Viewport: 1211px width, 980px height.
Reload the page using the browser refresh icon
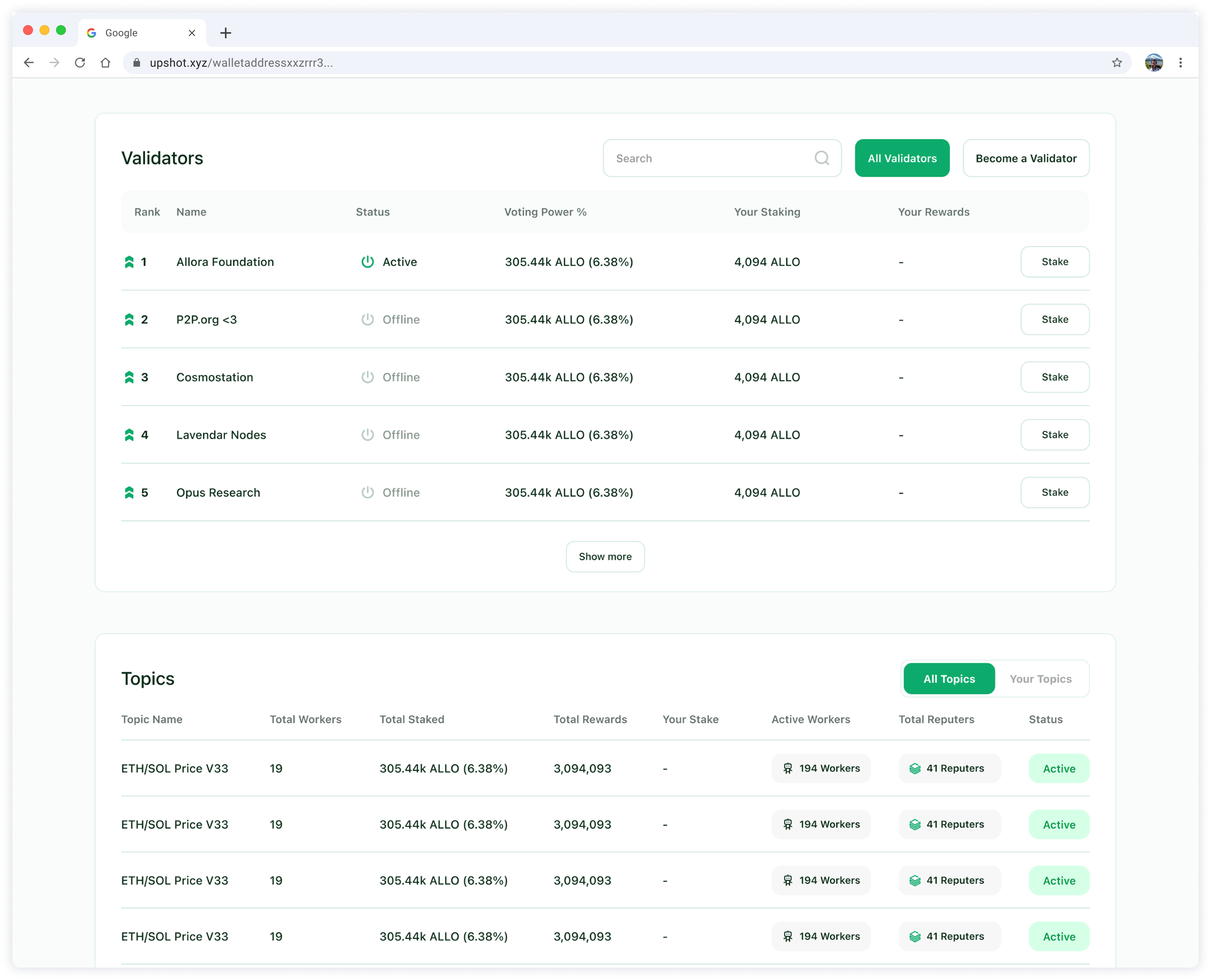tap(79, 63)
